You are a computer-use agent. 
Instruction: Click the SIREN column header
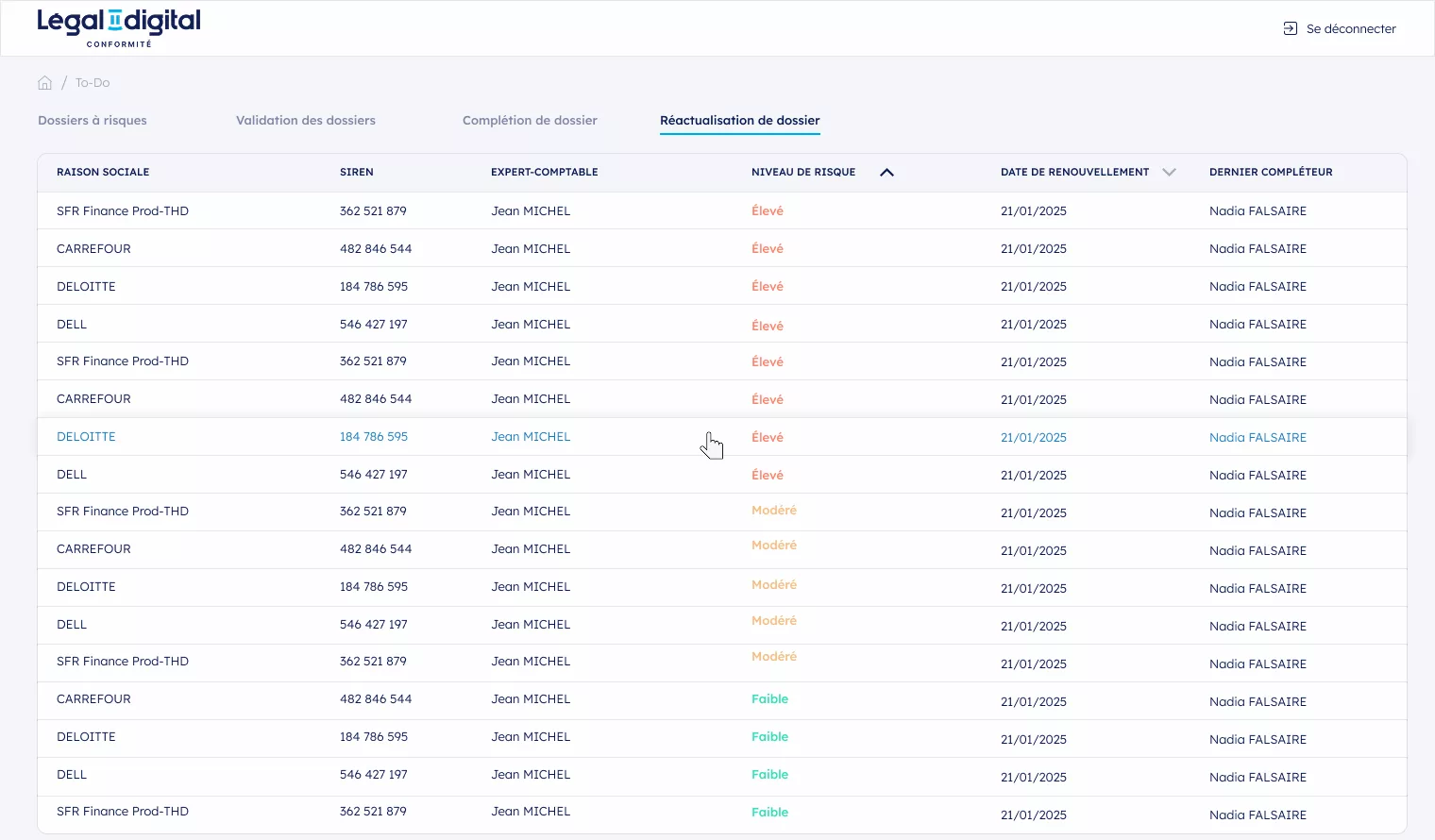(x=356, y=172)
